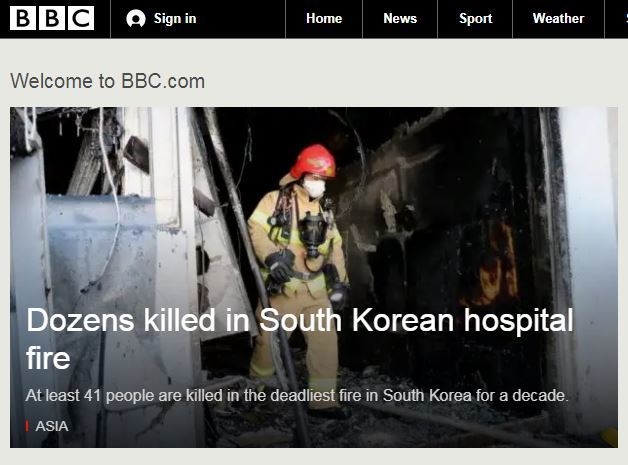Click the red marker beside ASIA
628x465 pixels.
click(x=27, y=426)
